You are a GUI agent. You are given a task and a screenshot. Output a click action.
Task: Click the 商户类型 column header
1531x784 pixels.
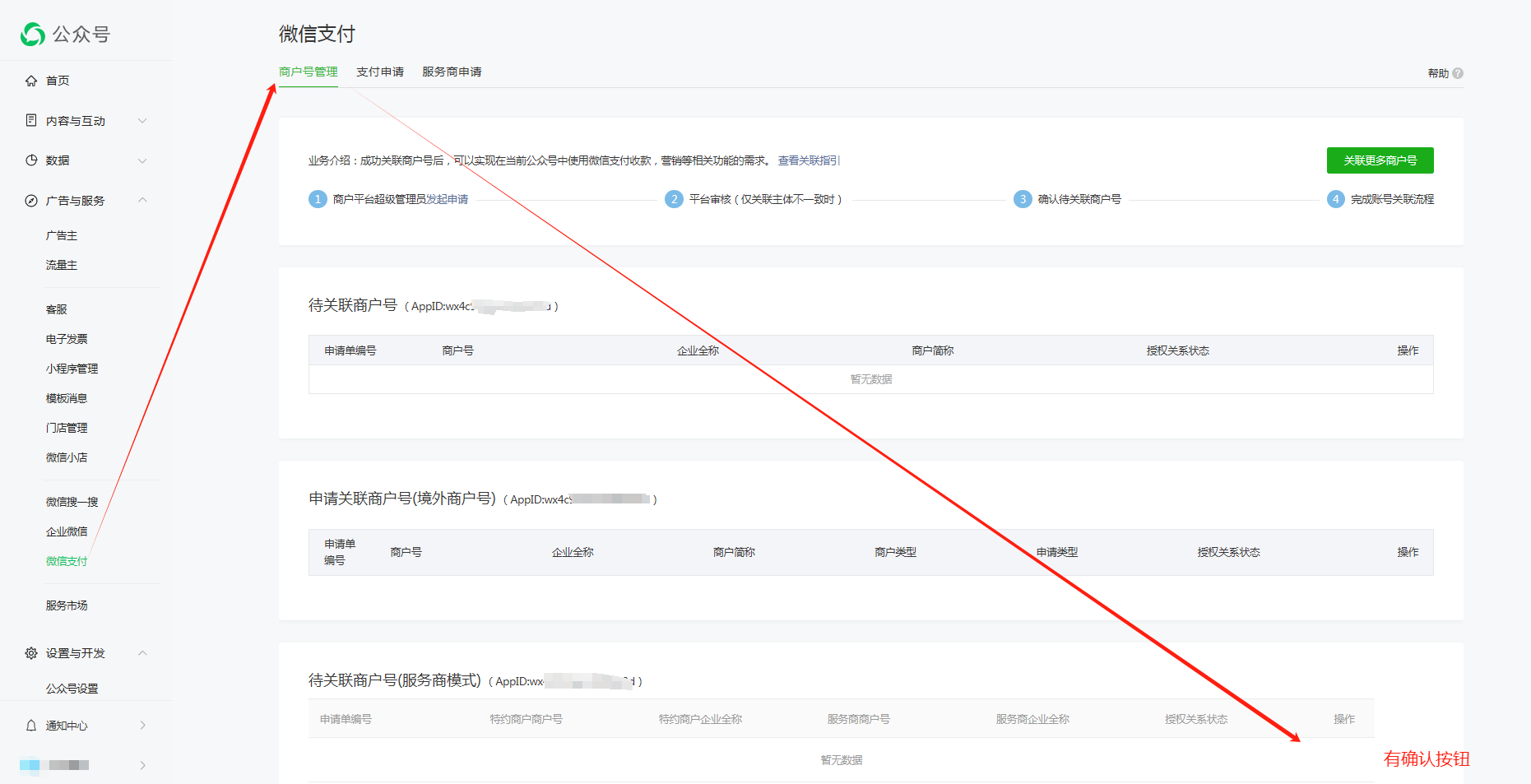[895, 552]
